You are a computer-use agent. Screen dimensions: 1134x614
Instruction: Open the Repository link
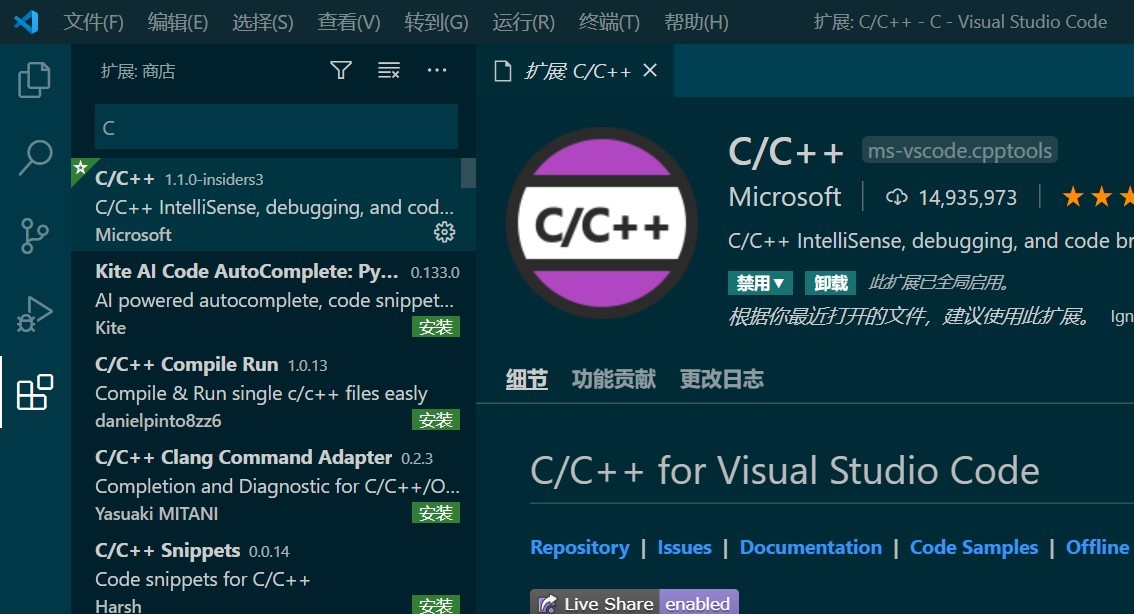[580, 547]
